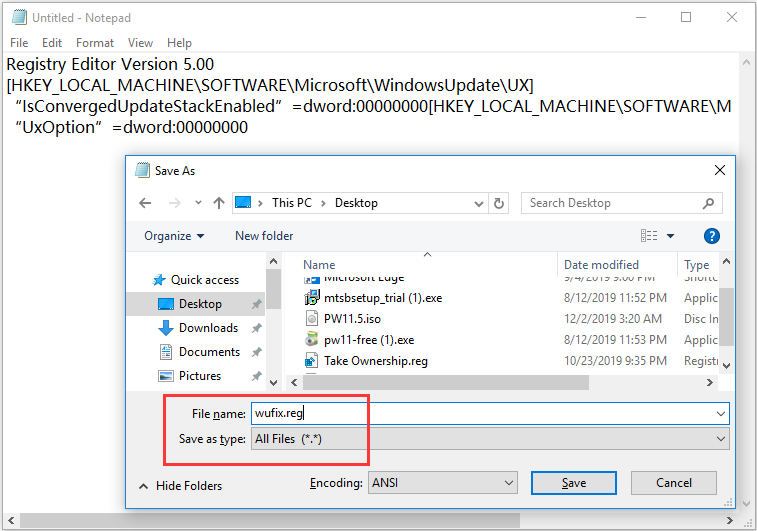Expand the address bar history dropdown
The image size is (757, 531).
coord(478,203)
